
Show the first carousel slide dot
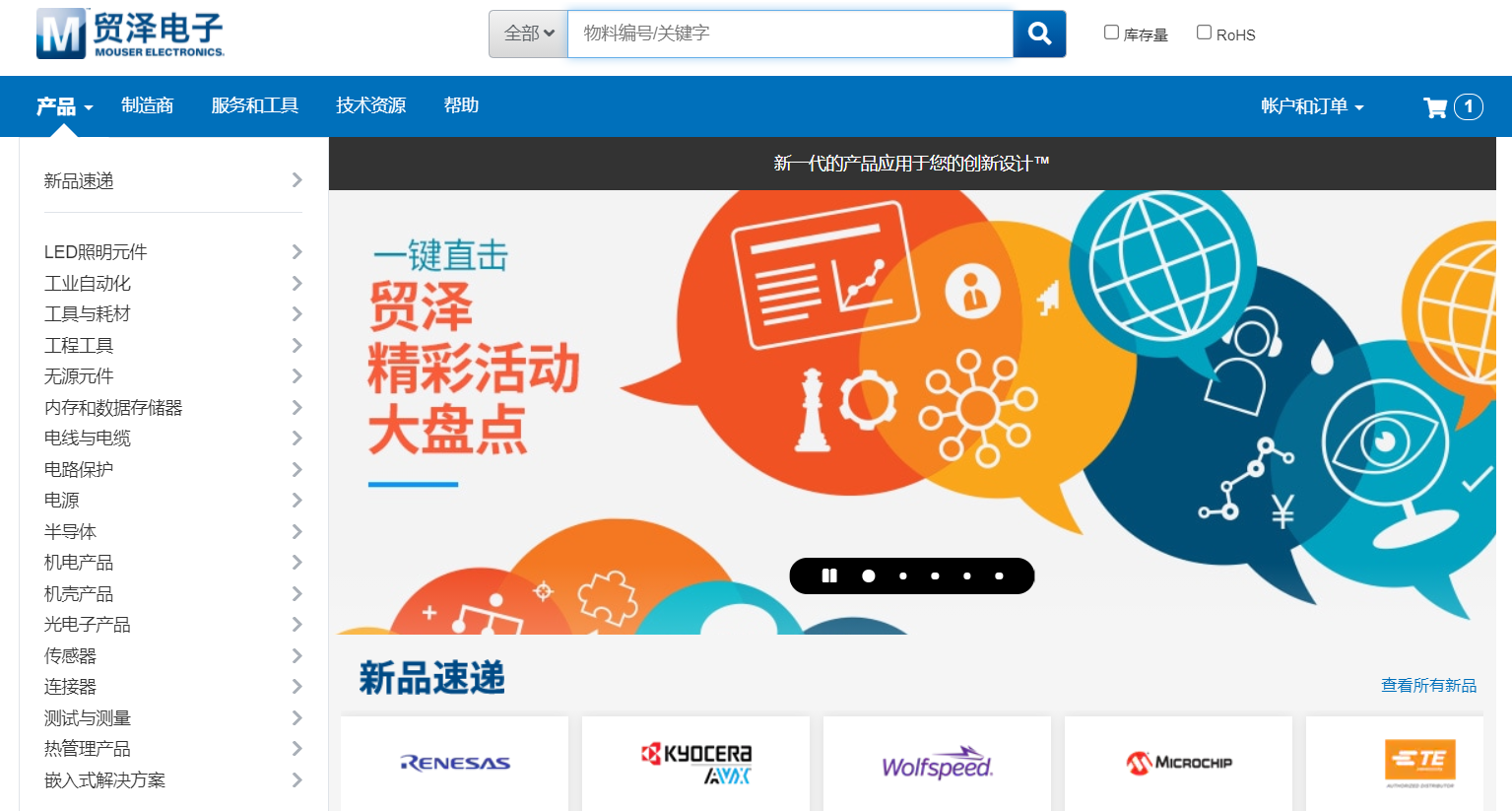pyautogui.click(x=869, y=575)
